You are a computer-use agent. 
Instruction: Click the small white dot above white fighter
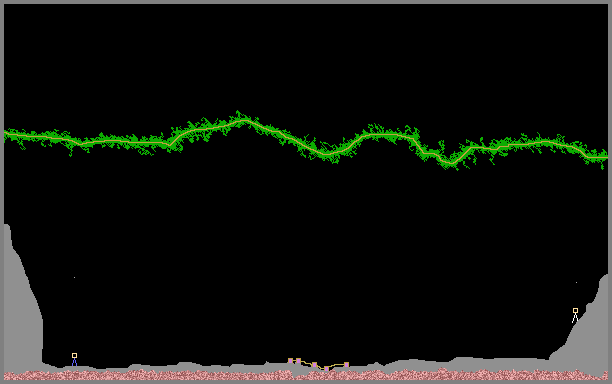click(576, 282)
